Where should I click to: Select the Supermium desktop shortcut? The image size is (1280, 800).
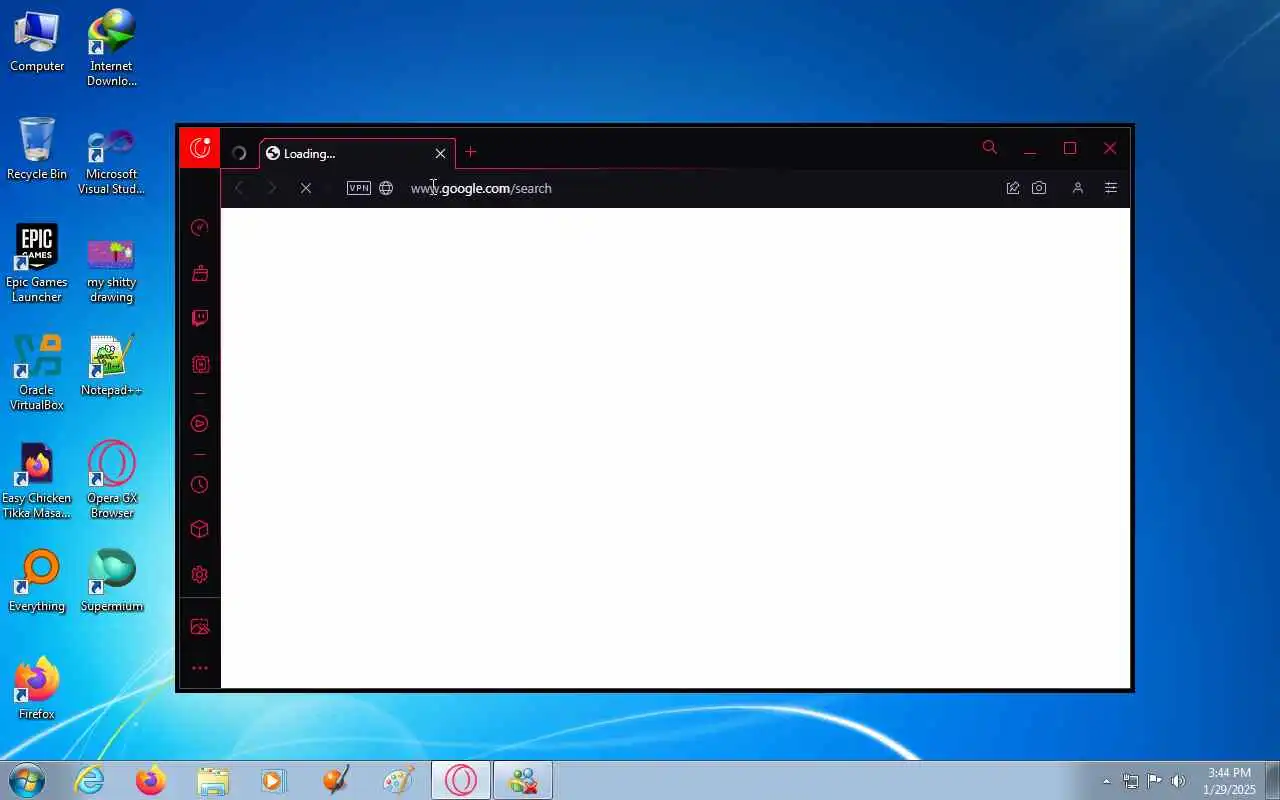[x=111, y=581]
